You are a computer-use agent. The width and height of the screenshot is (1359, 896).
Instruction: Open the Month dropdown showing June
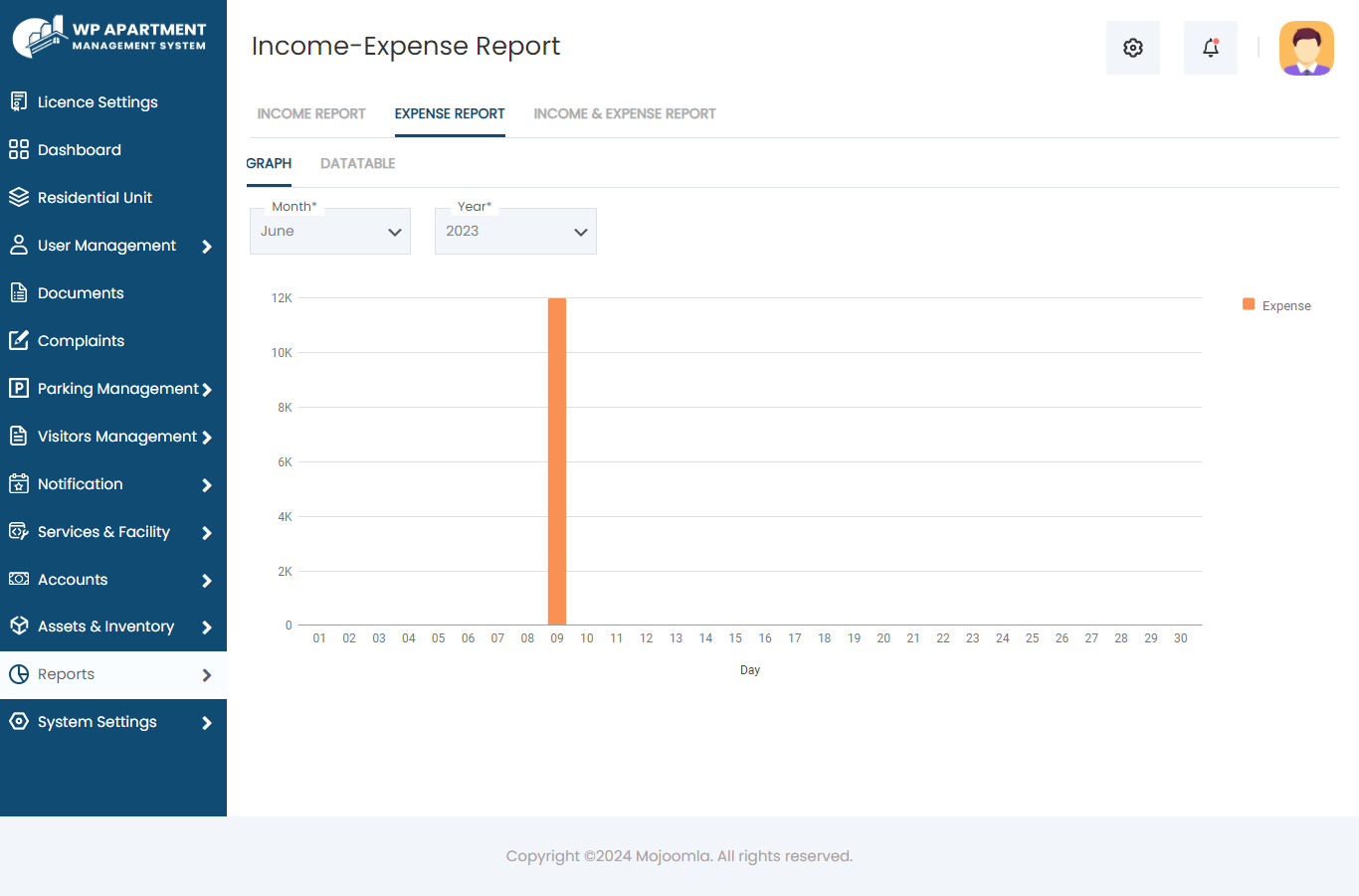pos(330,231)
